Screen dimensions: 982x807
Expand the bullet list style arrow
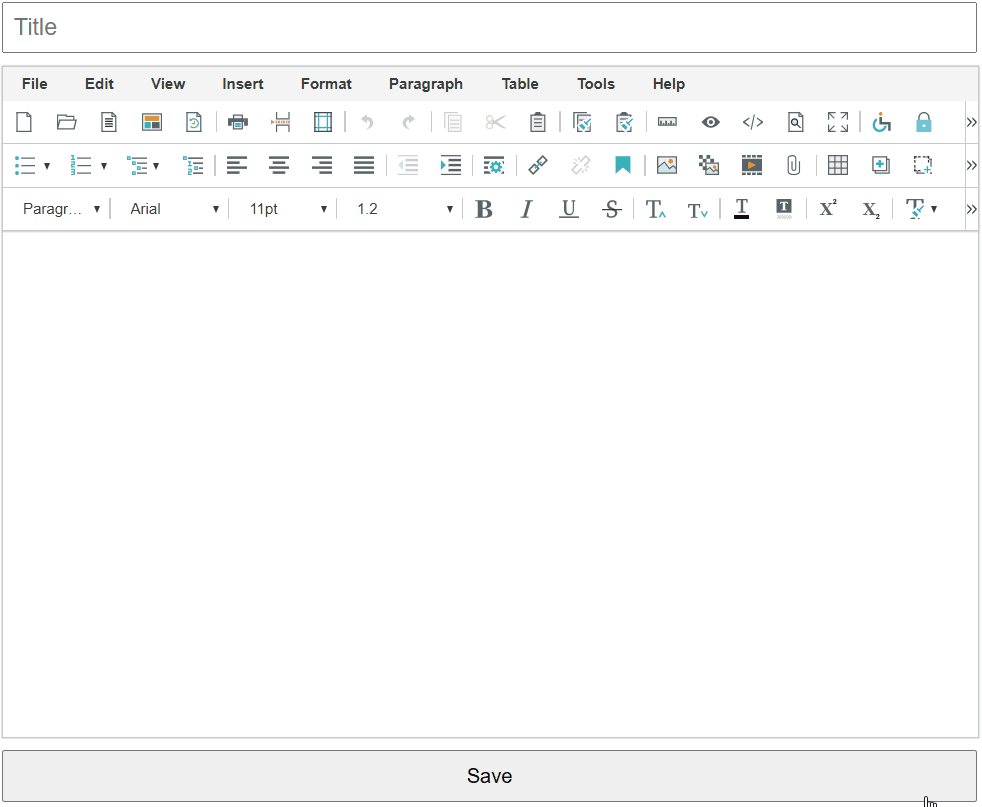47,166
